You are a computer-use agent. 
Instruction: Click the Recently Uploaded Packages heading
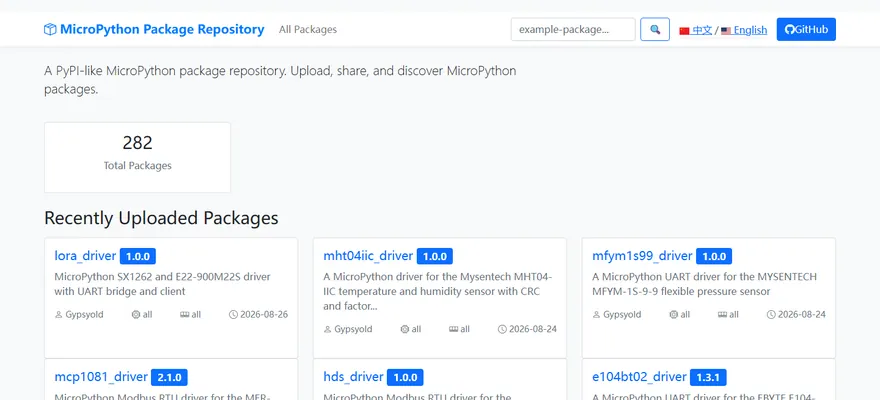(x=161, y=218)
